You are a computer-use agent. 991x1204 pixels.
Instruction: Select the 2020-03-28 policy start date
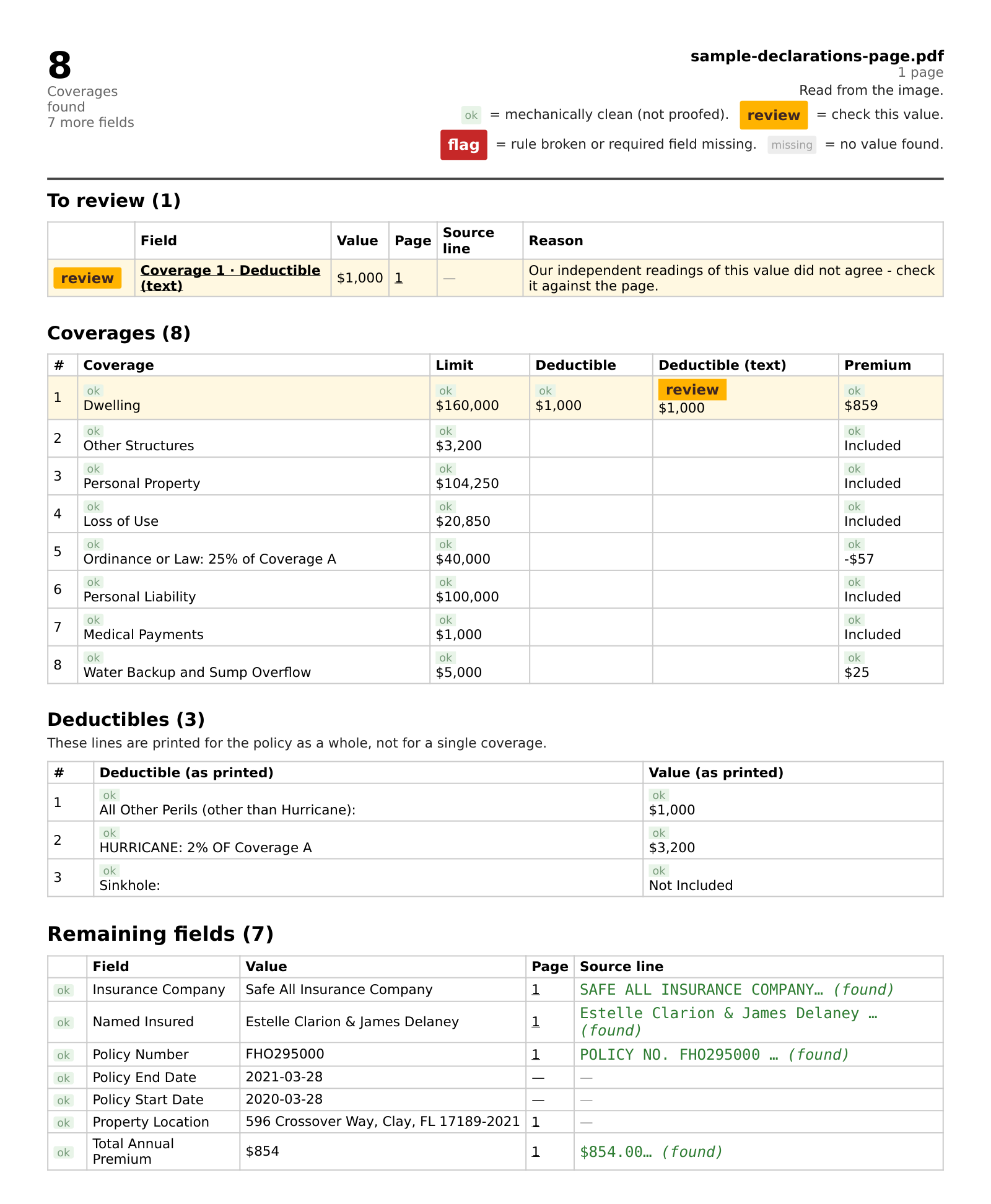(x=284, y=1099)
